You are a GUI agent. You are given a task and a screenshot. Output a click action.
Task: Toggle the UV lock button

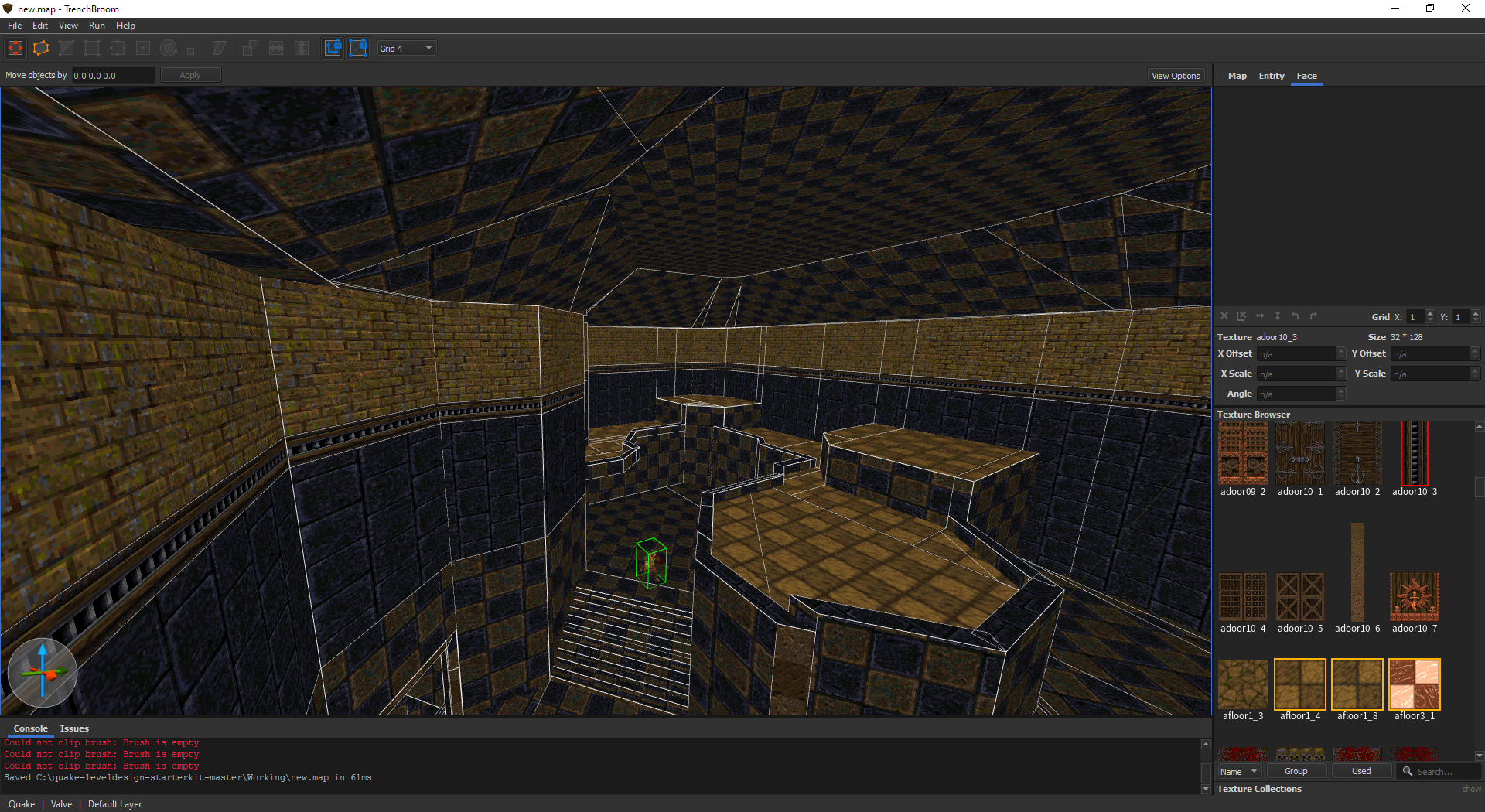point(358,48)
